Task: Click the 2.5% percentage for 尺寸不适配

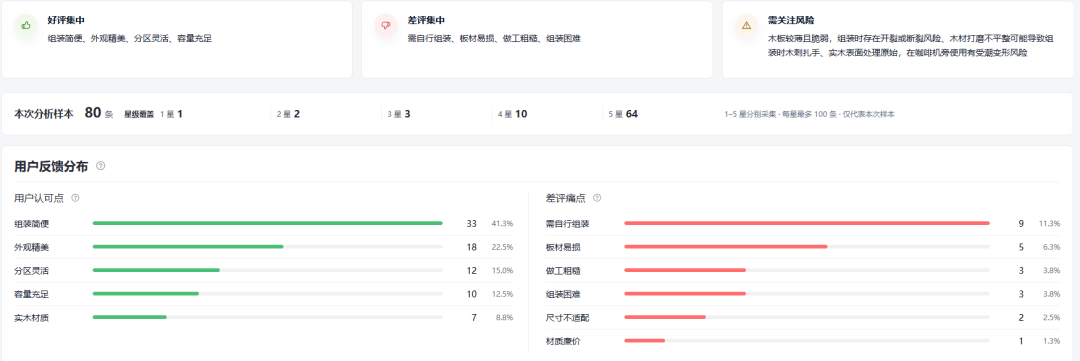Action: (1052, 318)
